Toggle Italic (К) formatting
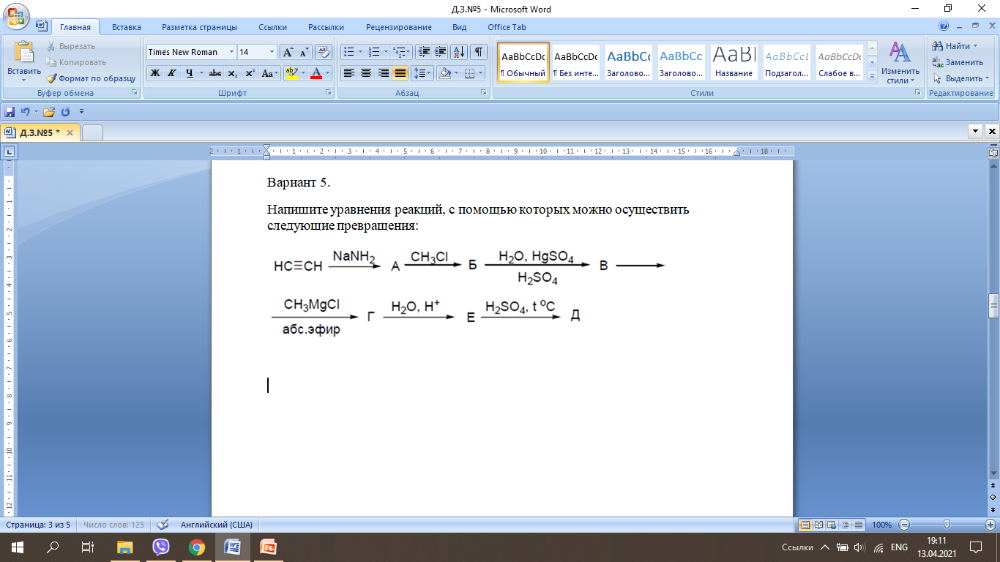Viewport: 1000px width, 562px height. tap(172, 74)
